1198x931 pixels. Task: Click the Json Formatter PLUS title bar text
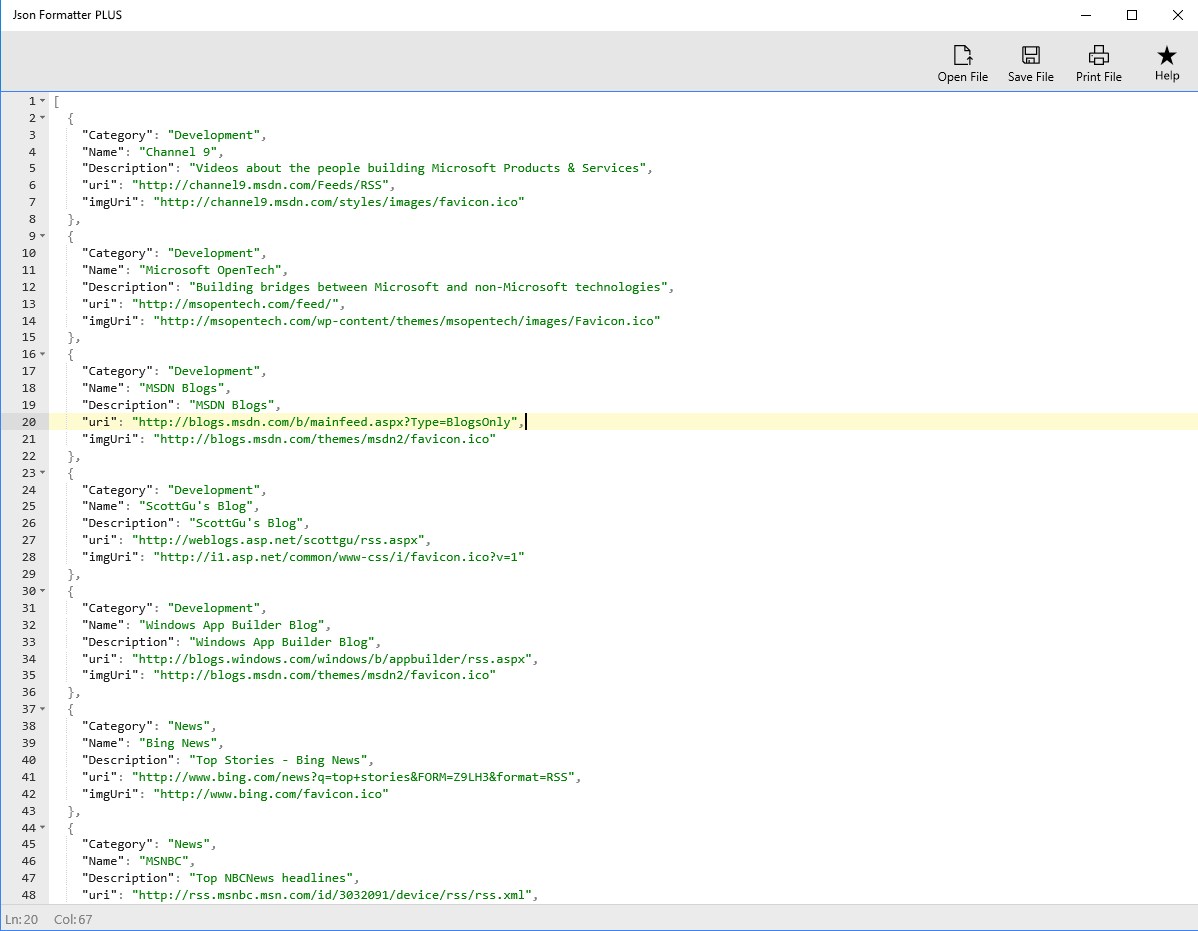click(x=66, y=15)
